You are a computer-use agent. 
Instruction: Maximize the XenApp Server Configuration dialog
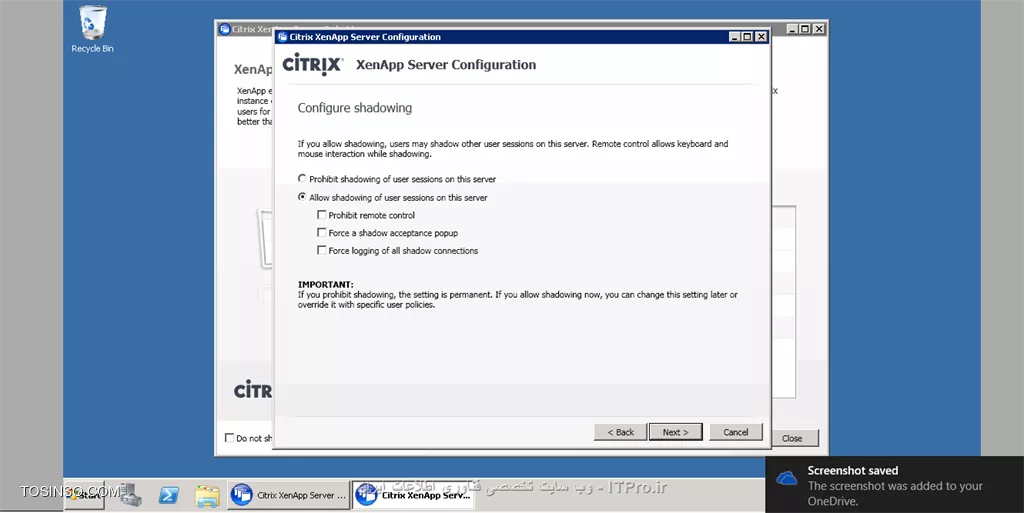[748, 37]
